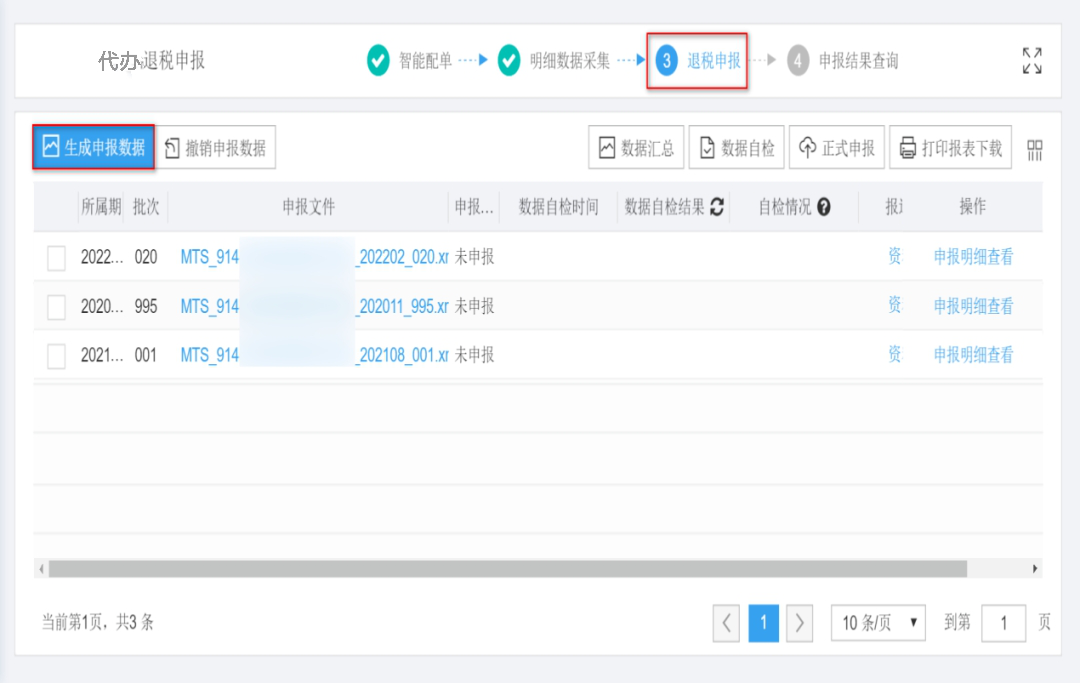Select checkbox for batch 001 row

[56, 356]
